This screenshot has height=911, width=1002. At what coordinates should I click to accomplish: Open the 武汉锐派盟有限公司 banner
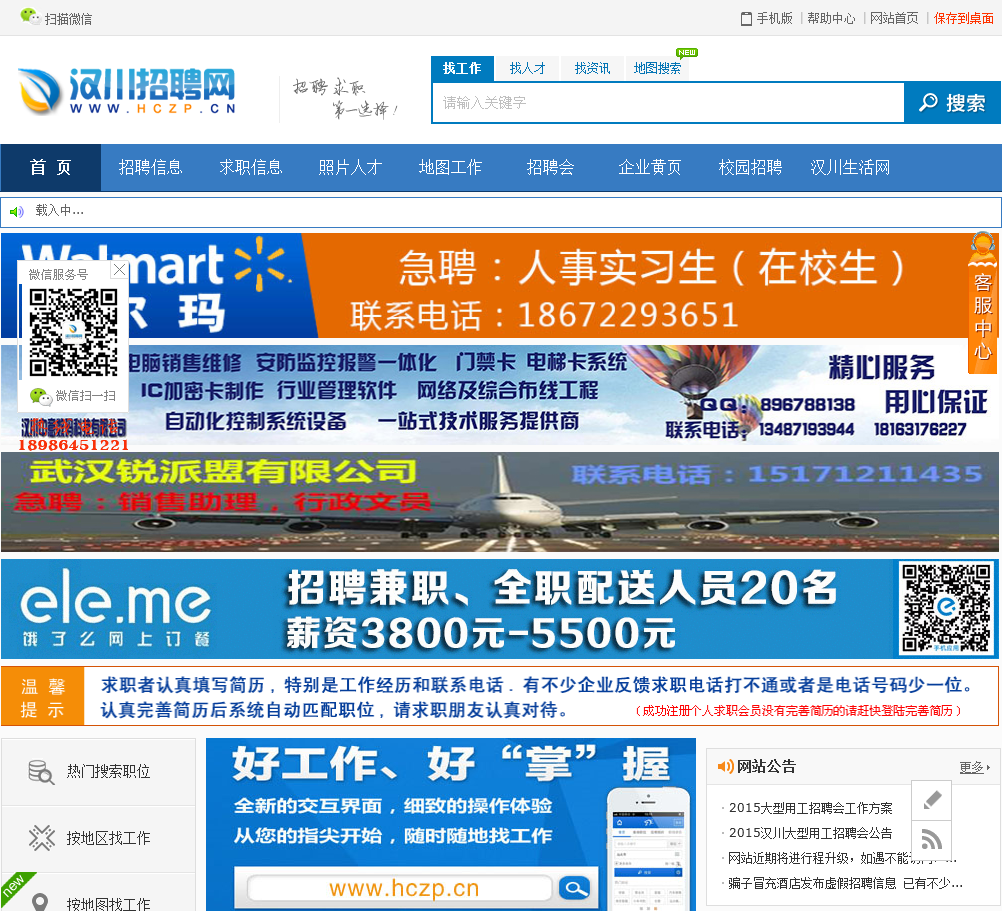tap(500, 502)
